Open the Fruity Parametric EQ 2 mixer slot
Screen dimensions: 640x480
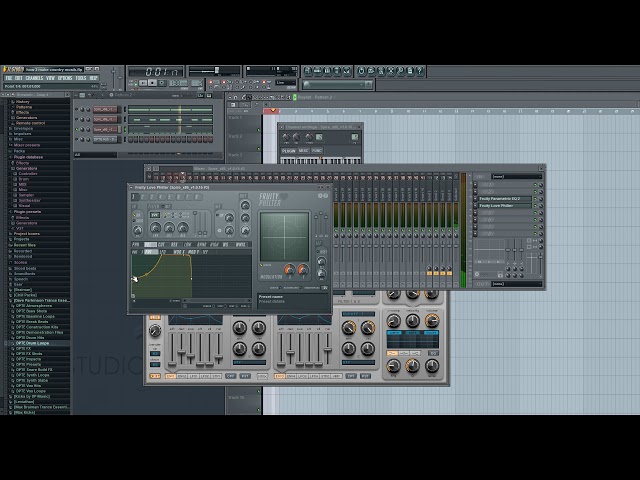505,199
